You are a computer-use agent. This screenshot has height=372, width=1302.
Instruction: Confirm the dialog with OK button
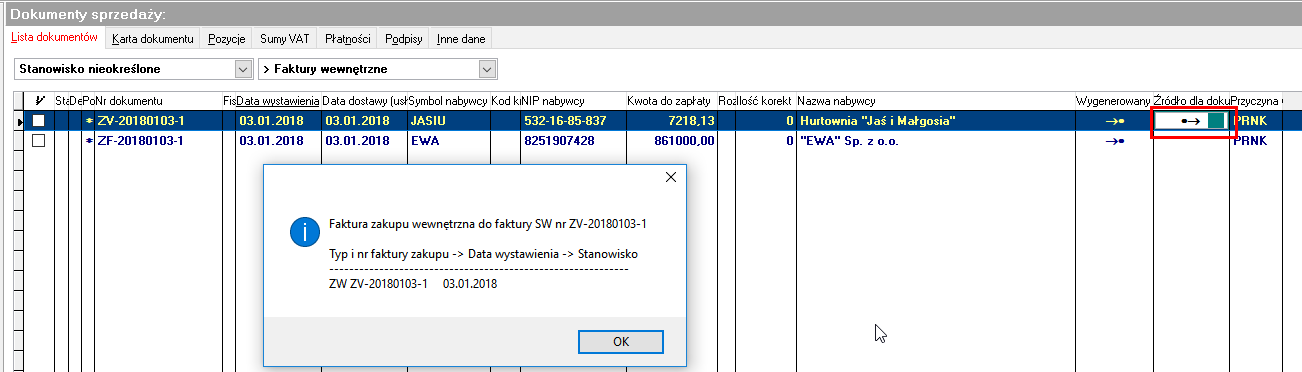(621, 341)
